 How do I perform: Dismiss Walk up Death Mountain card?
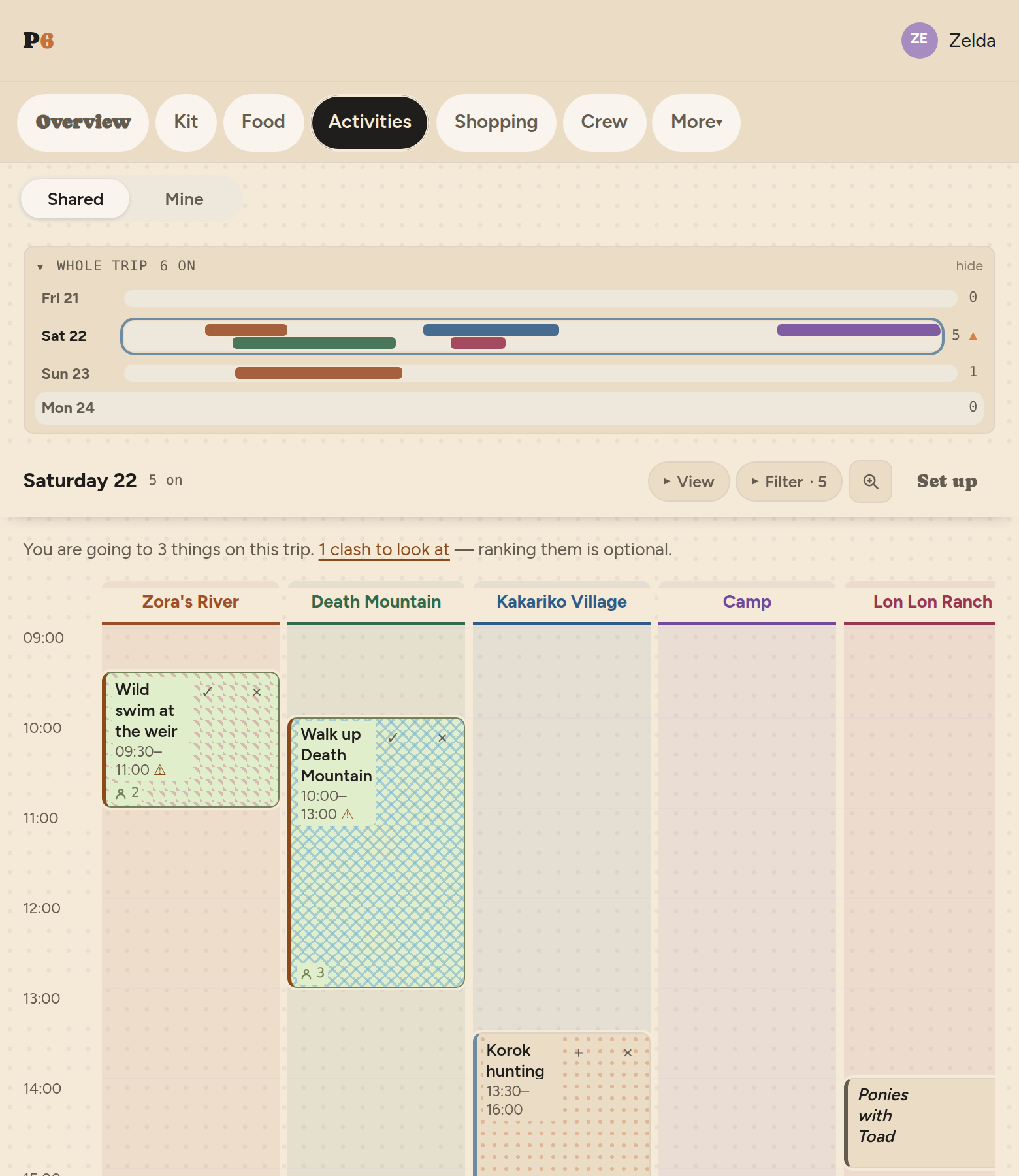point(442,738)
